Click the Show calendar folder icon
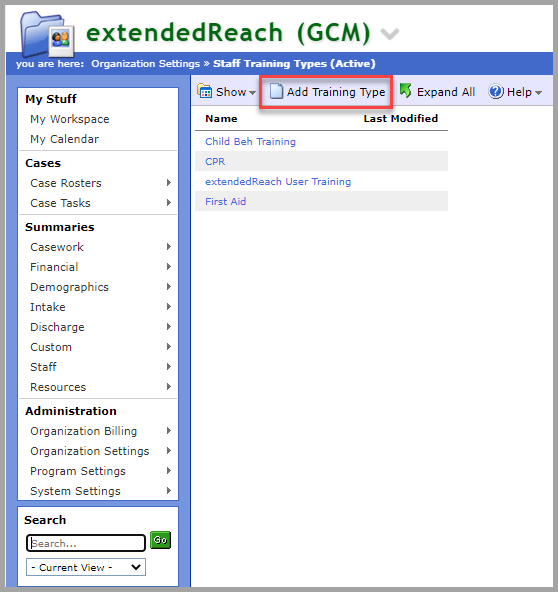 [x=205, y=91]
